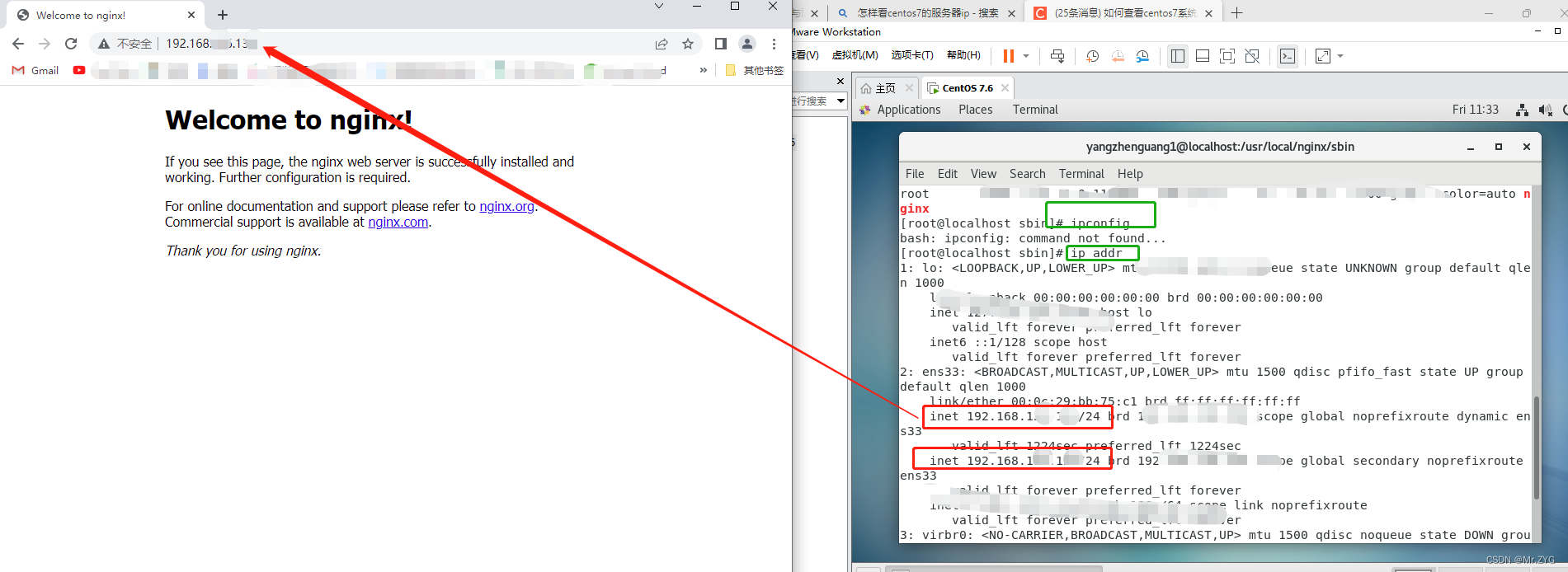Go back in Chrome browser

[x=18, y=44]
